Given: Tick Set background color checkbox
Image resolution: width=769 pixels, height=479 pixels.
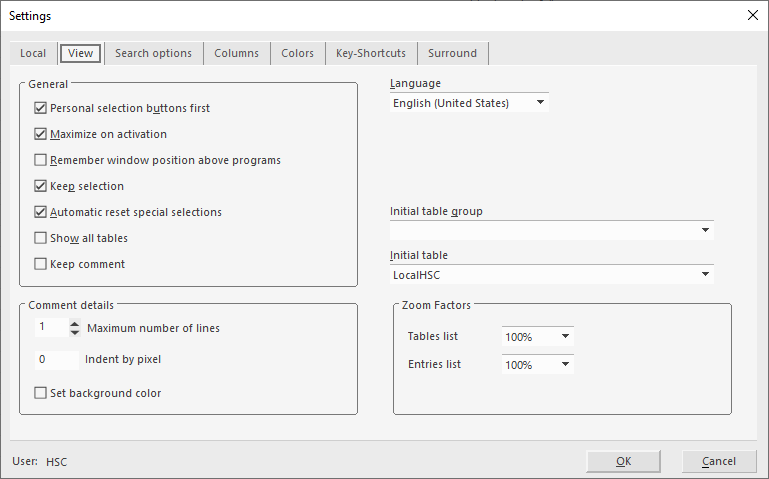Looking at the screenshot, I should [x=41, y=393].
